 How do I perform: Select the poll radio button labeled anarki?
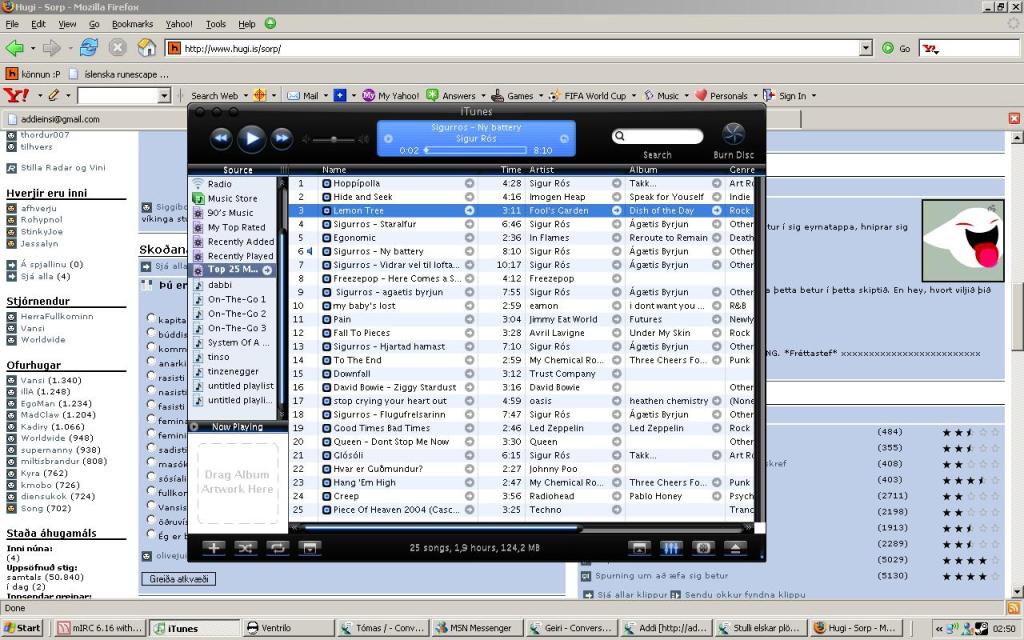(151, 362)
